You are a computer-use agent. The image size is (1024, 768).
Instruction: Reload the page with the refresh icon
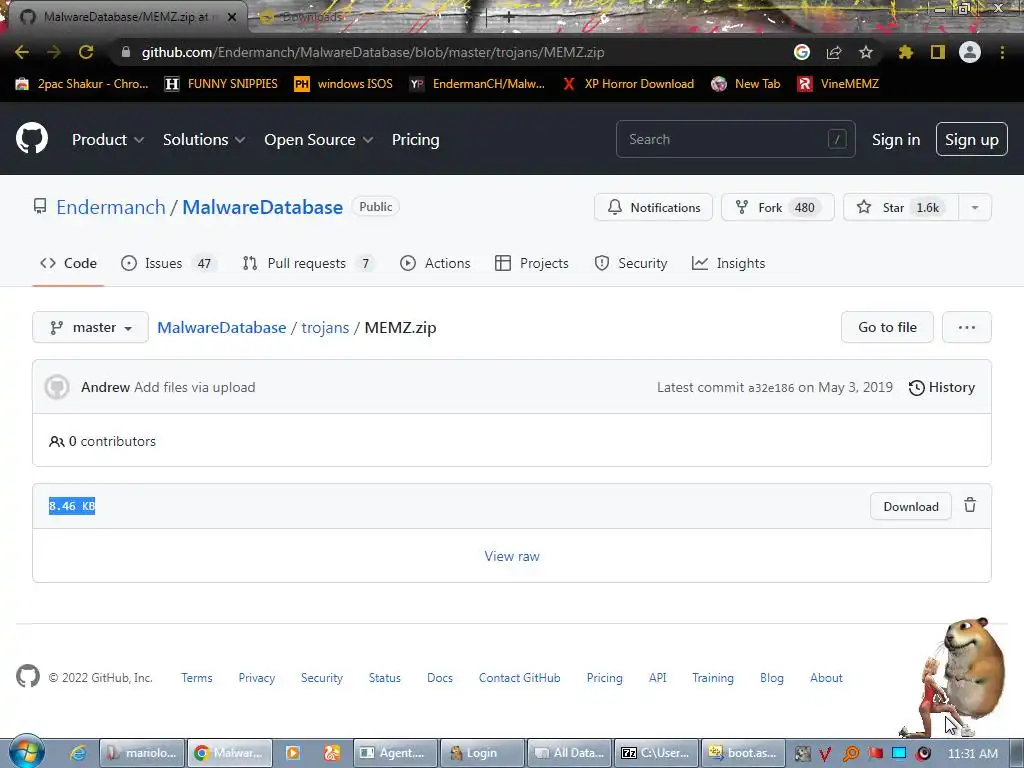86,52
